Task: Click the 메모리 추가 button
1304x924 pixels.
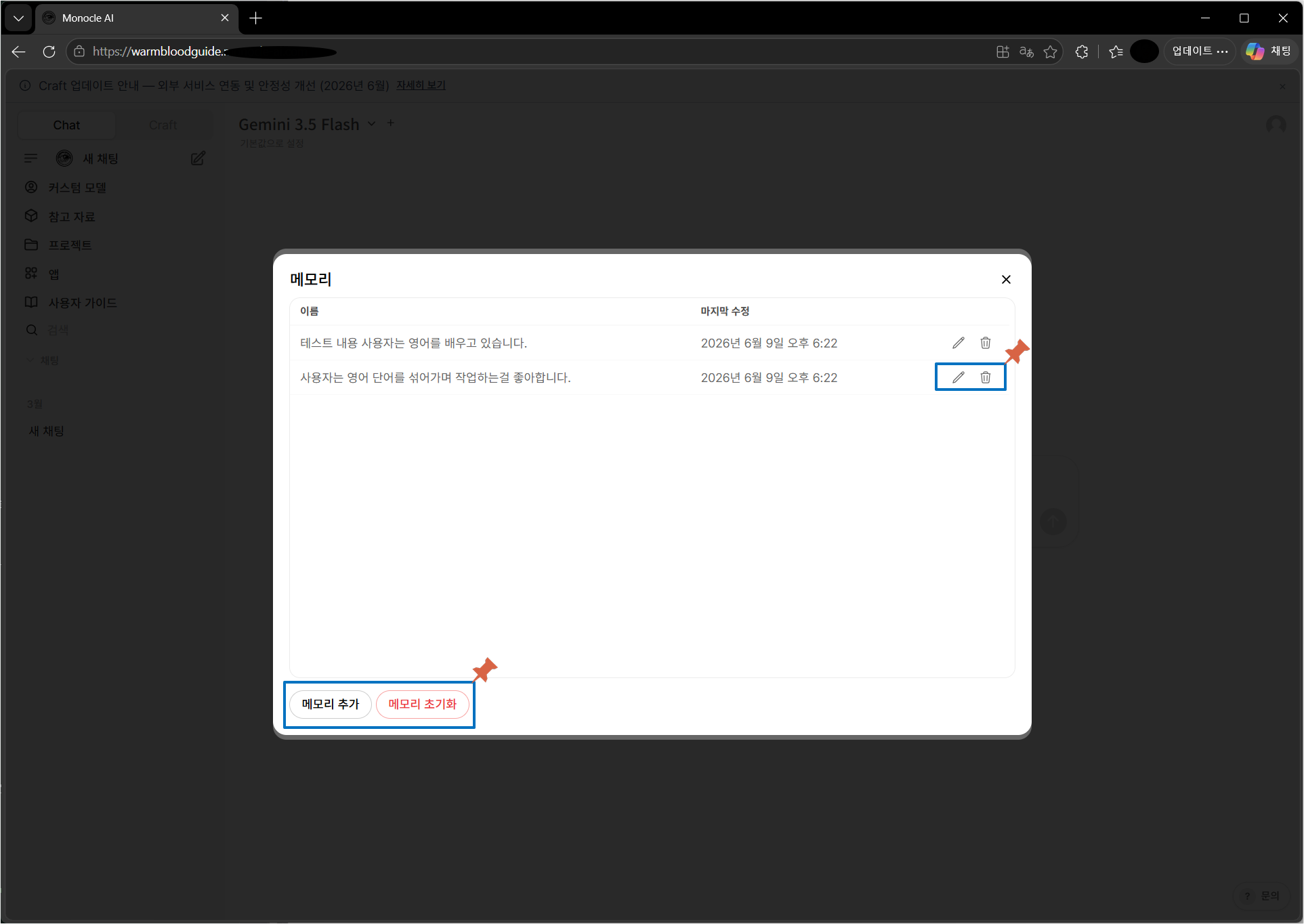Action: pyautogui.click(x=331, y=704)
